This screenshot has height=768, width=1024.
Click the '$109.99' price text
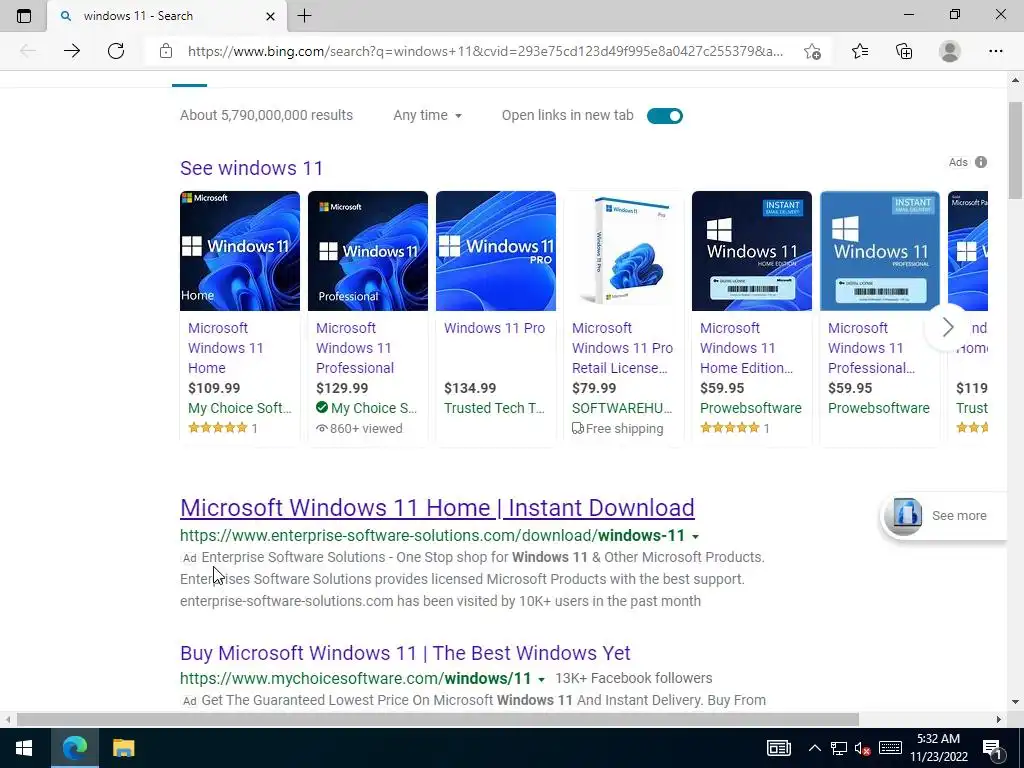pos(214,388)
